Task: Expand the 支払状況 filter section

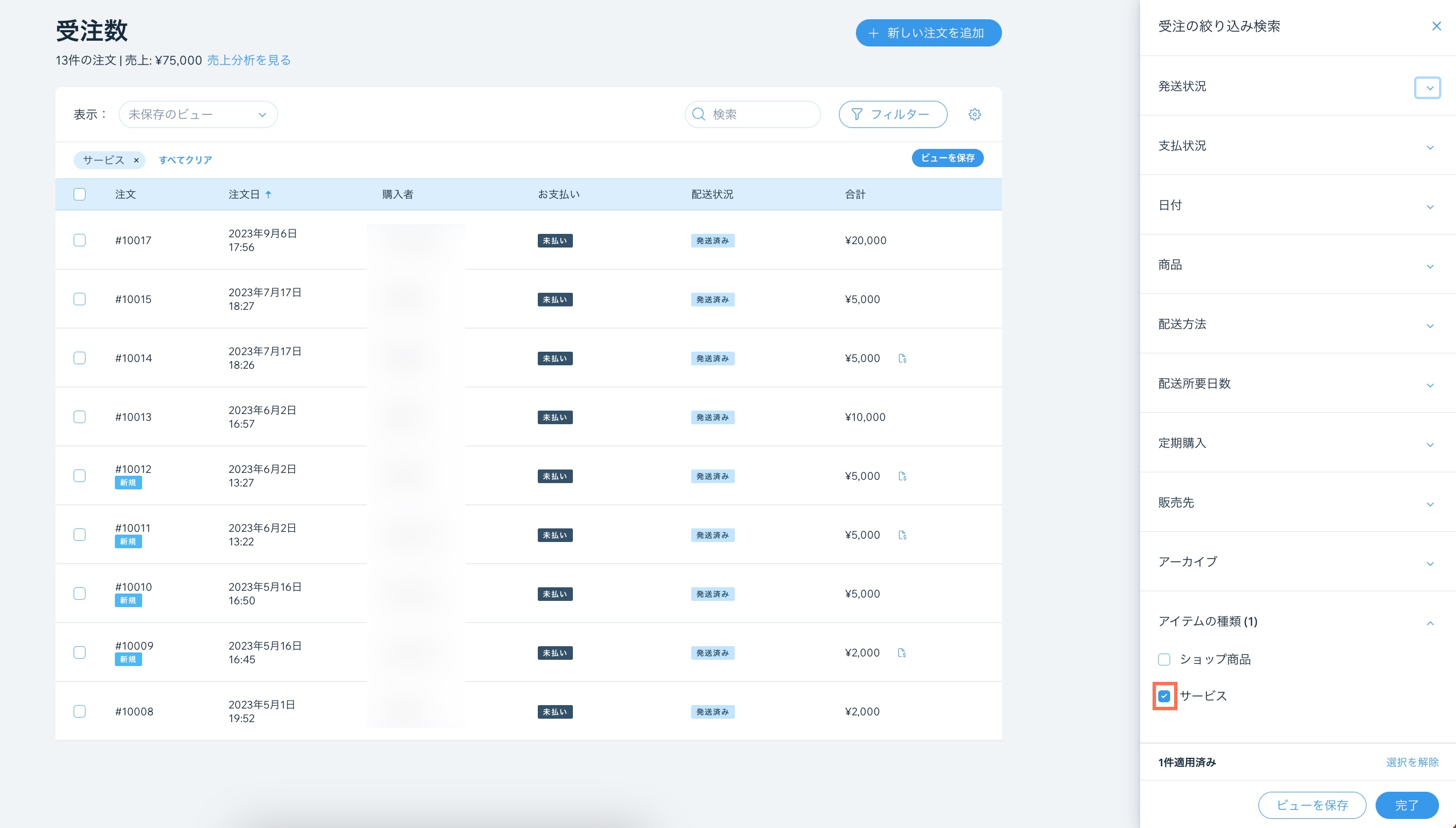Action: (1429, 147)
